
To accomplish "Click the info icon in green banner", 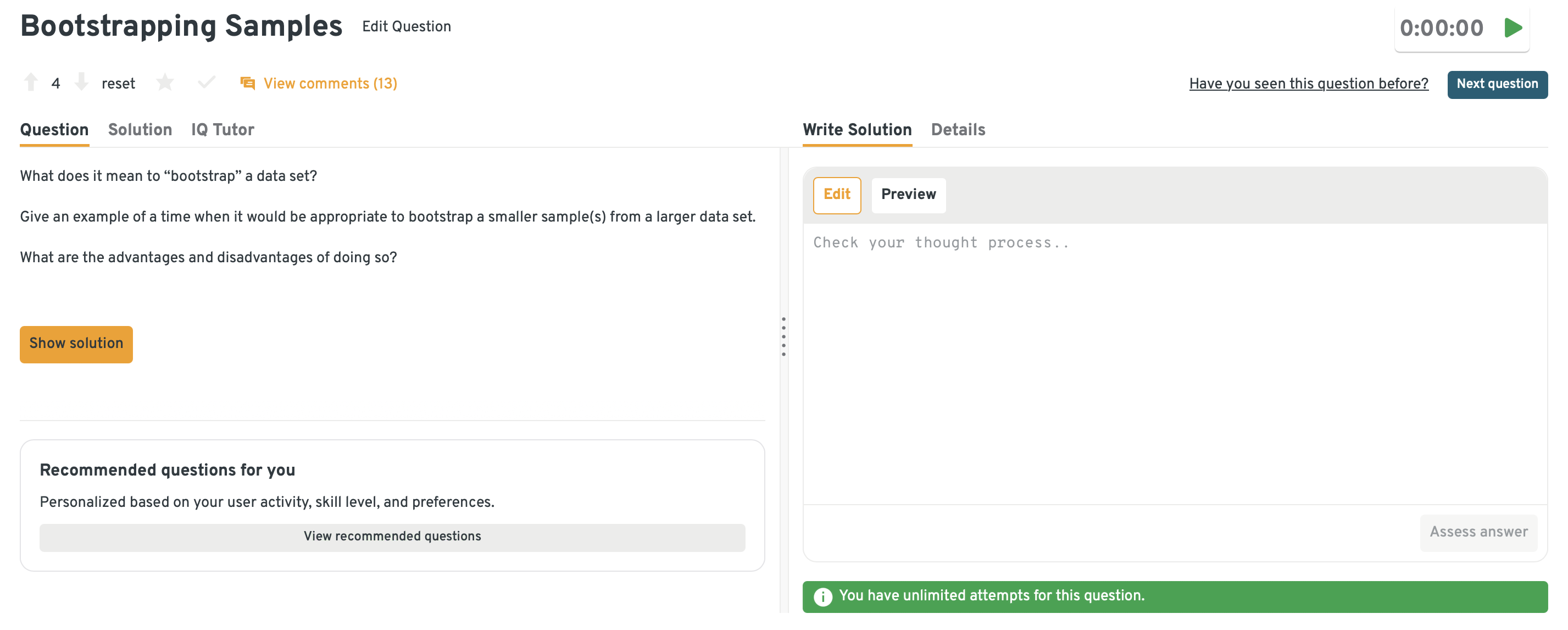I will pos(822,596).
